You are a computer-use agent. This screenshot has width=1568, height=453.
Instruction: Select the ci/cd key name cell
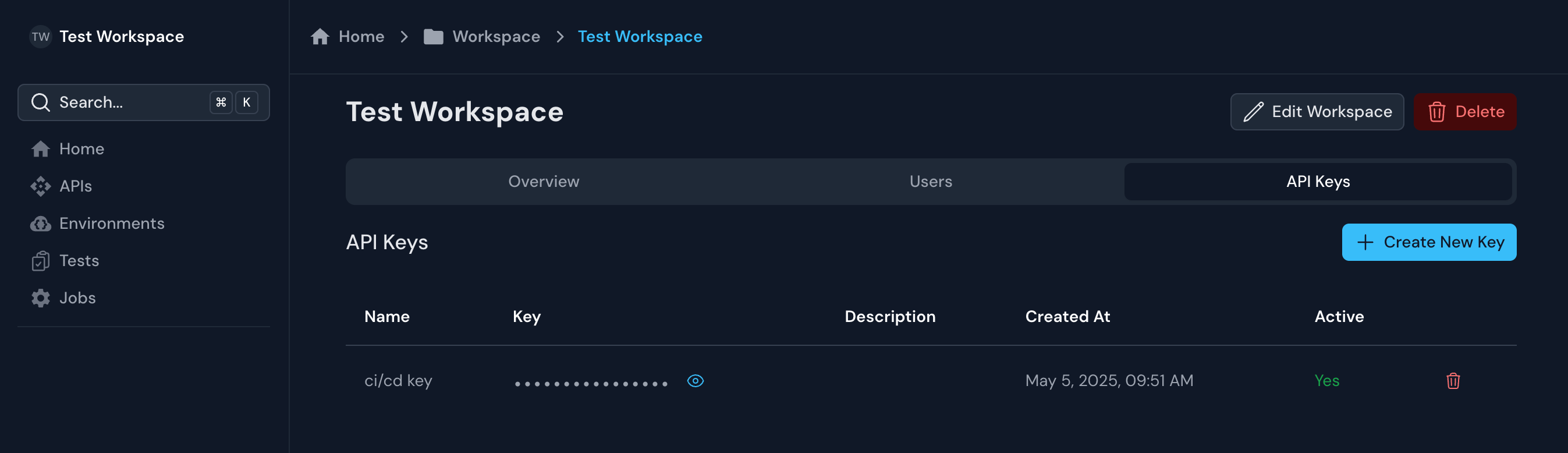pos(398,381)
